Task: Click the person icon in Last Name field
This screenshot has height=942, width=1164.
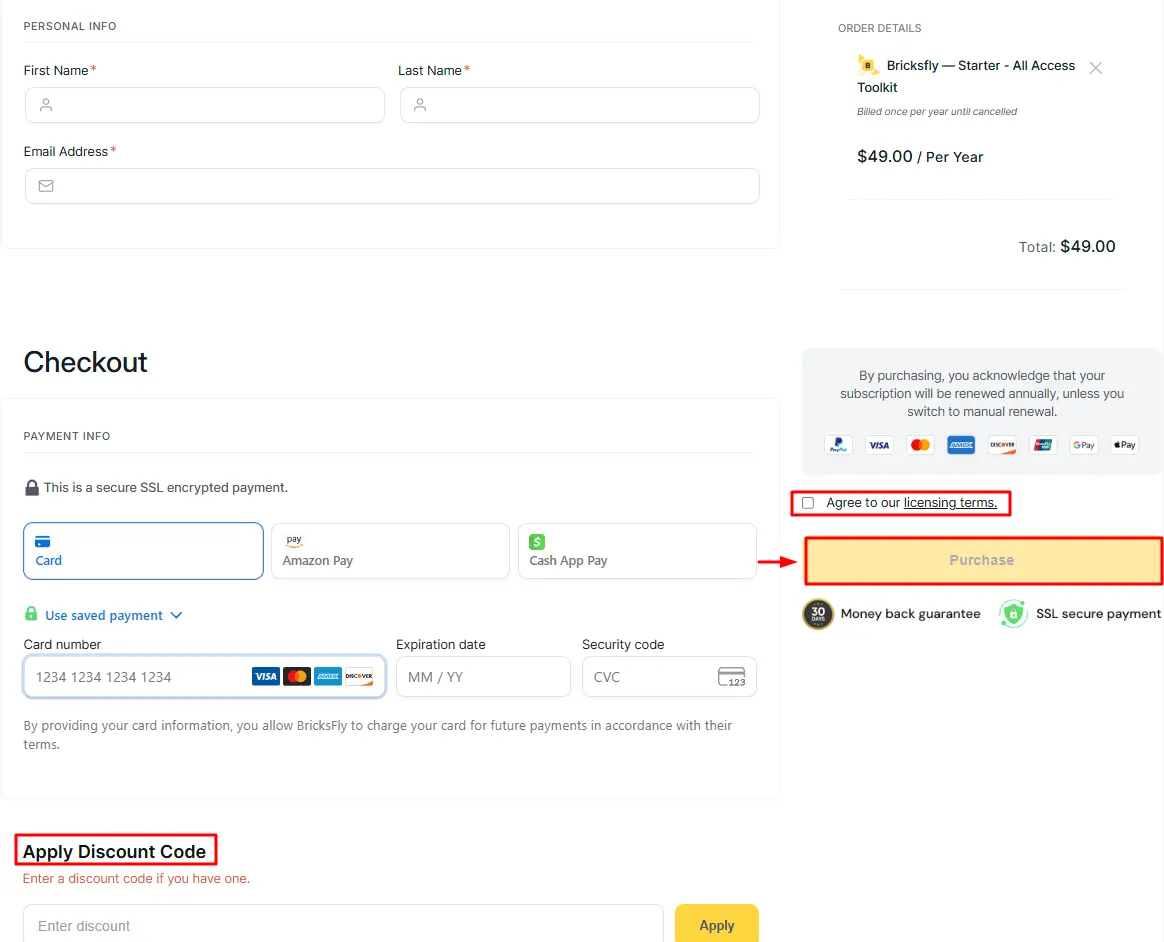Action: tap(420, 105)
